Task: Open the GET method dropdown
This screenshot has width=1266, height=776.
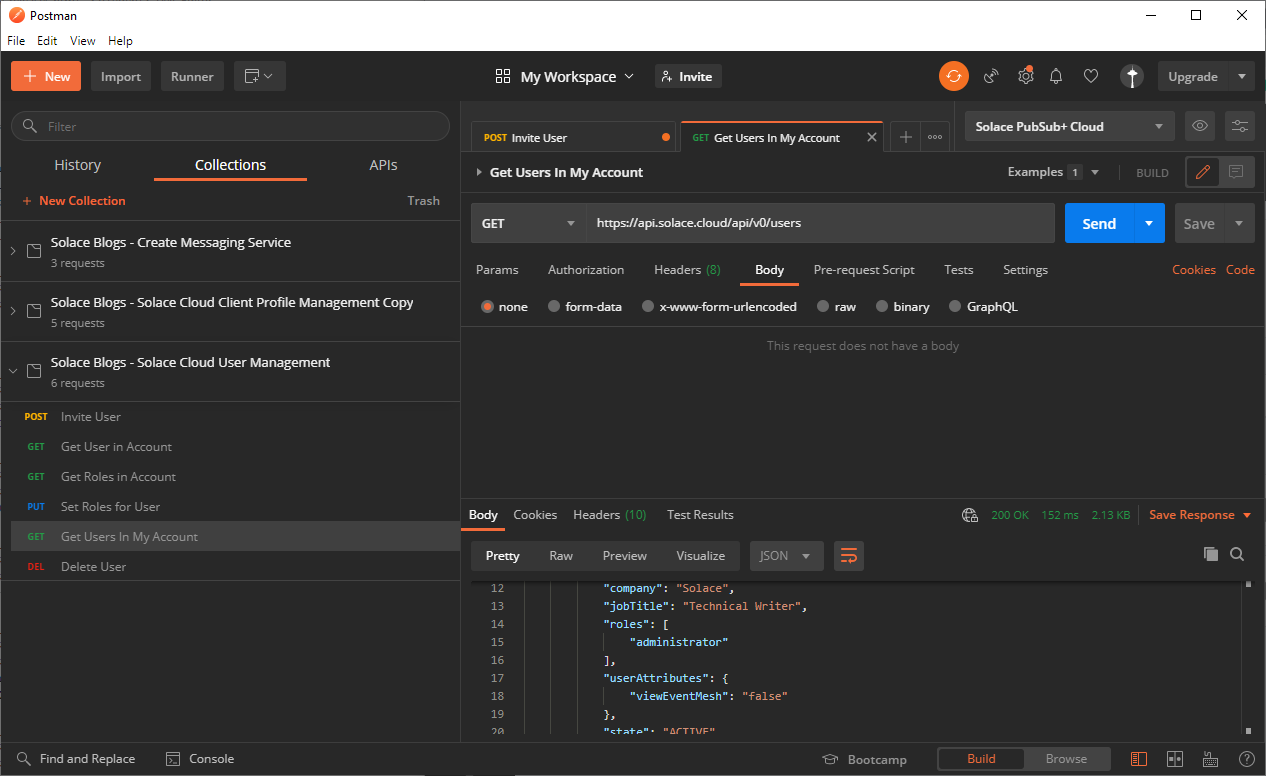Action: 528,223
